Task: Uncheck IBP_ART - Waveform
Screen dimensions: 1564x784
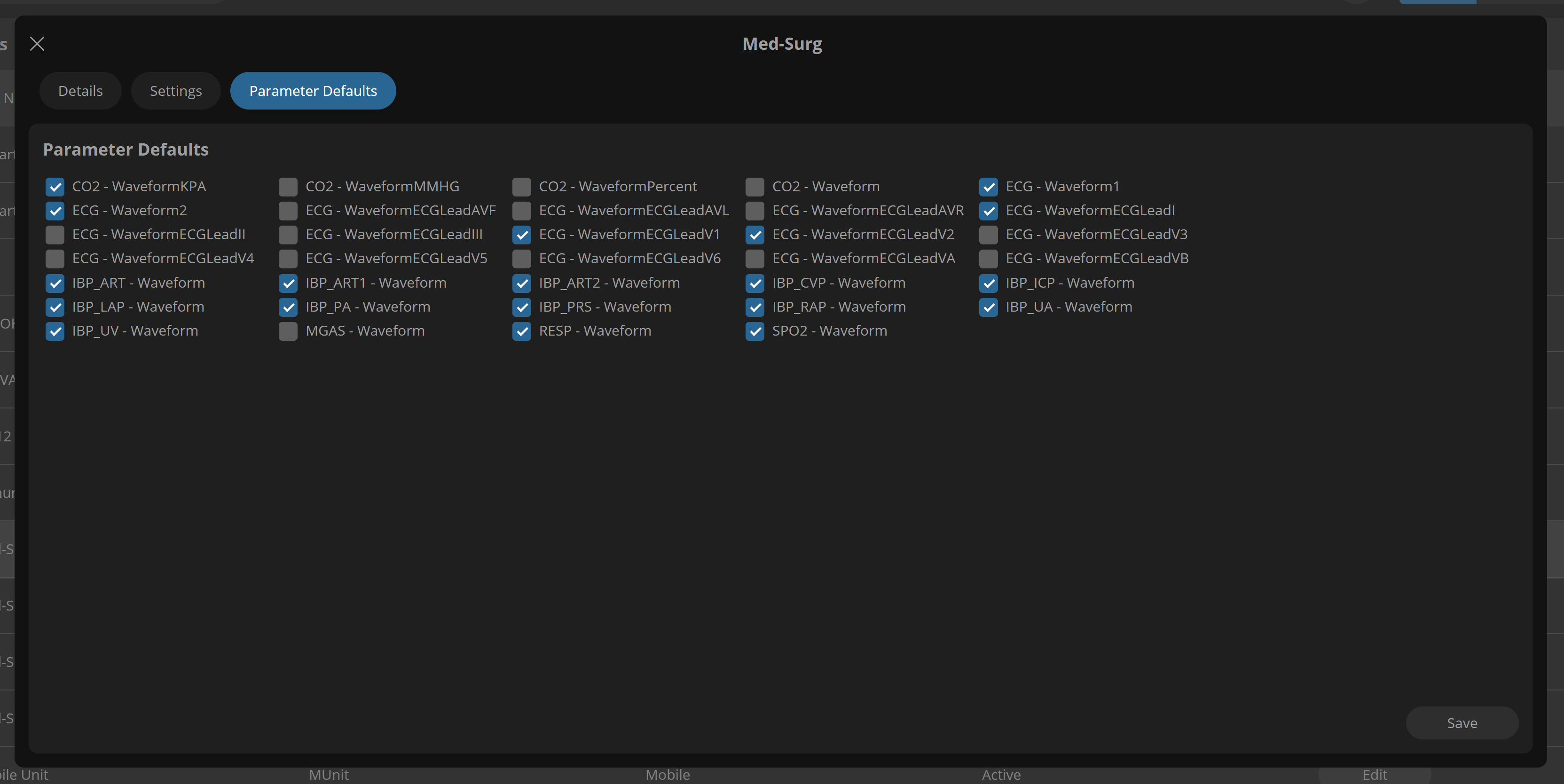Action: click(x=55, y=283)
